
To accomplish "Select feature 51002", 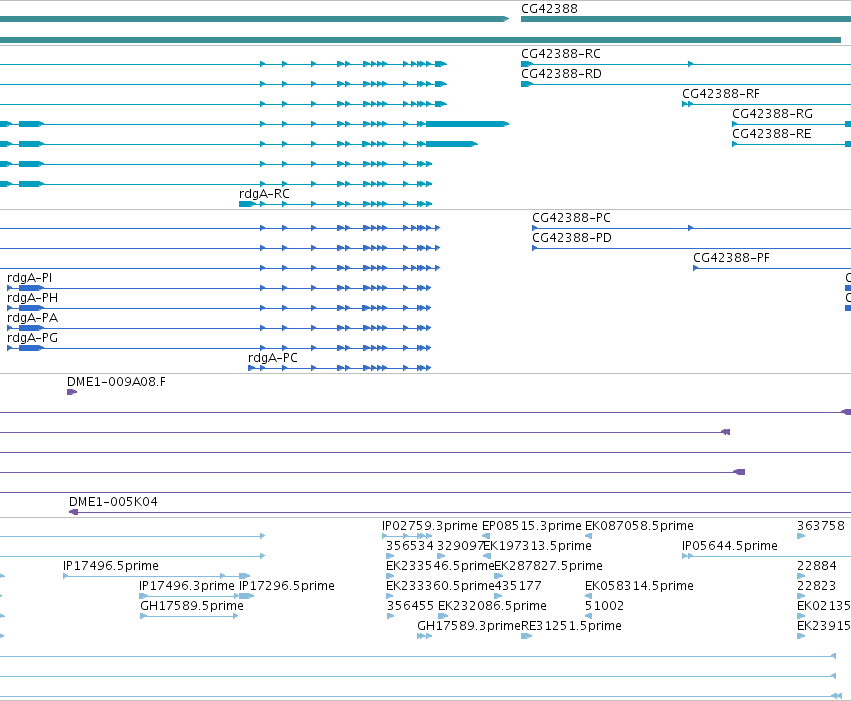I will (x=604, y=606).
